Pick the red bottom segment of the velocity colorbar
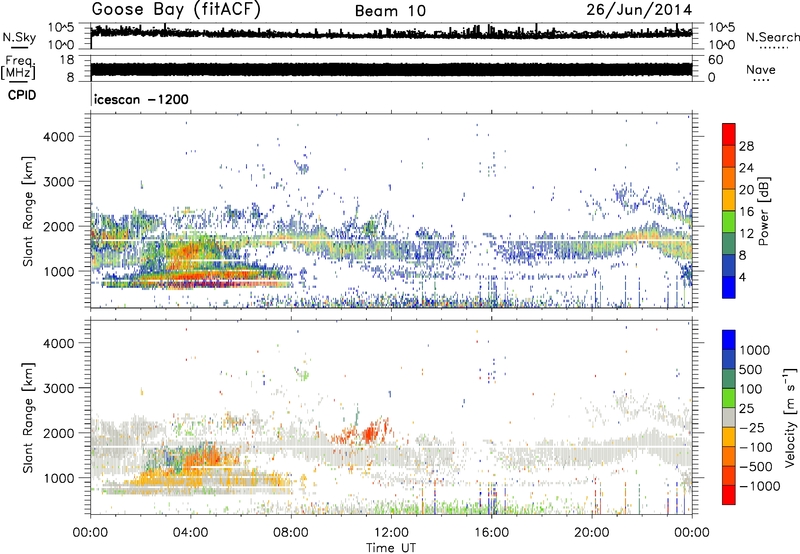Viewport: 800px width, 554px height. coord(729,495)
